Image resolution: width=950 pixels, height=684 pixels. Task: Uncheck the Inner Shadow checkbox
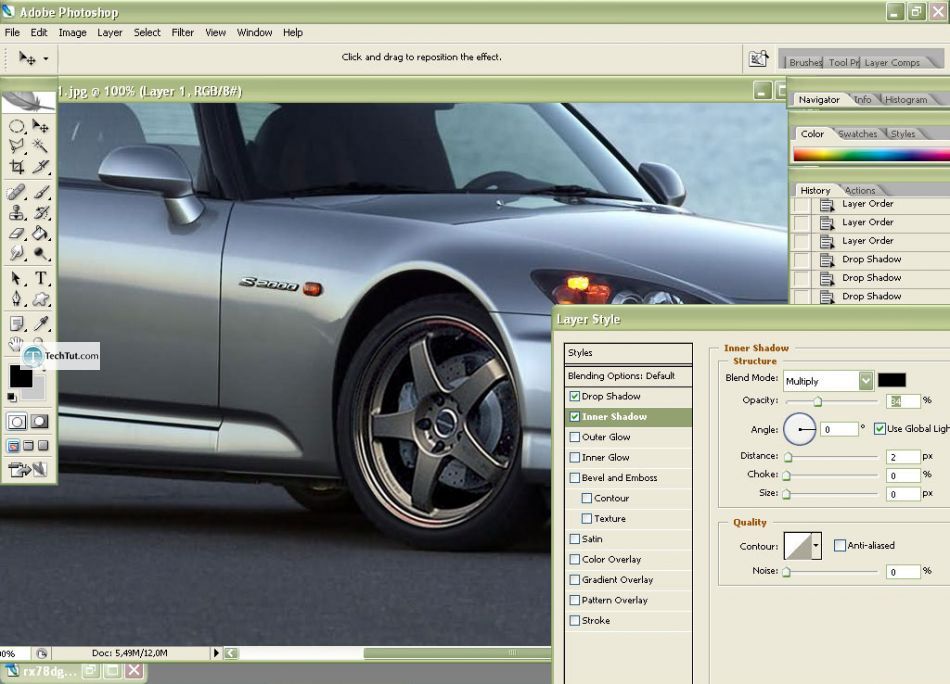tap(574, 417)
